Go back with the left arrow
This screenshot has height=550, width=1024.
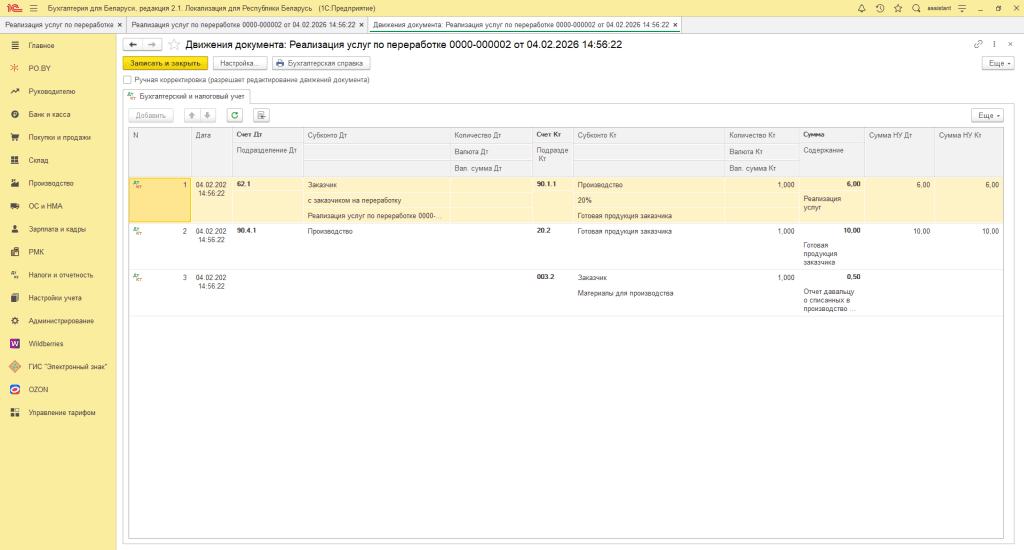point(132,45)
